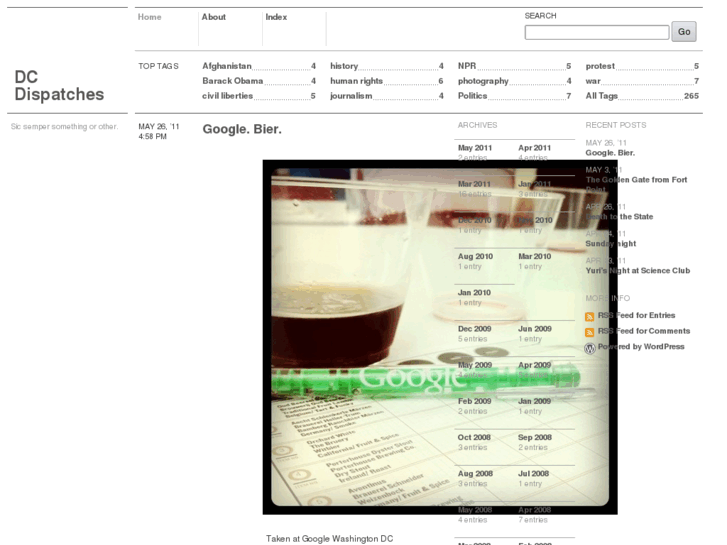Open the Index page
727x545 pixels.
coord(276,17)
